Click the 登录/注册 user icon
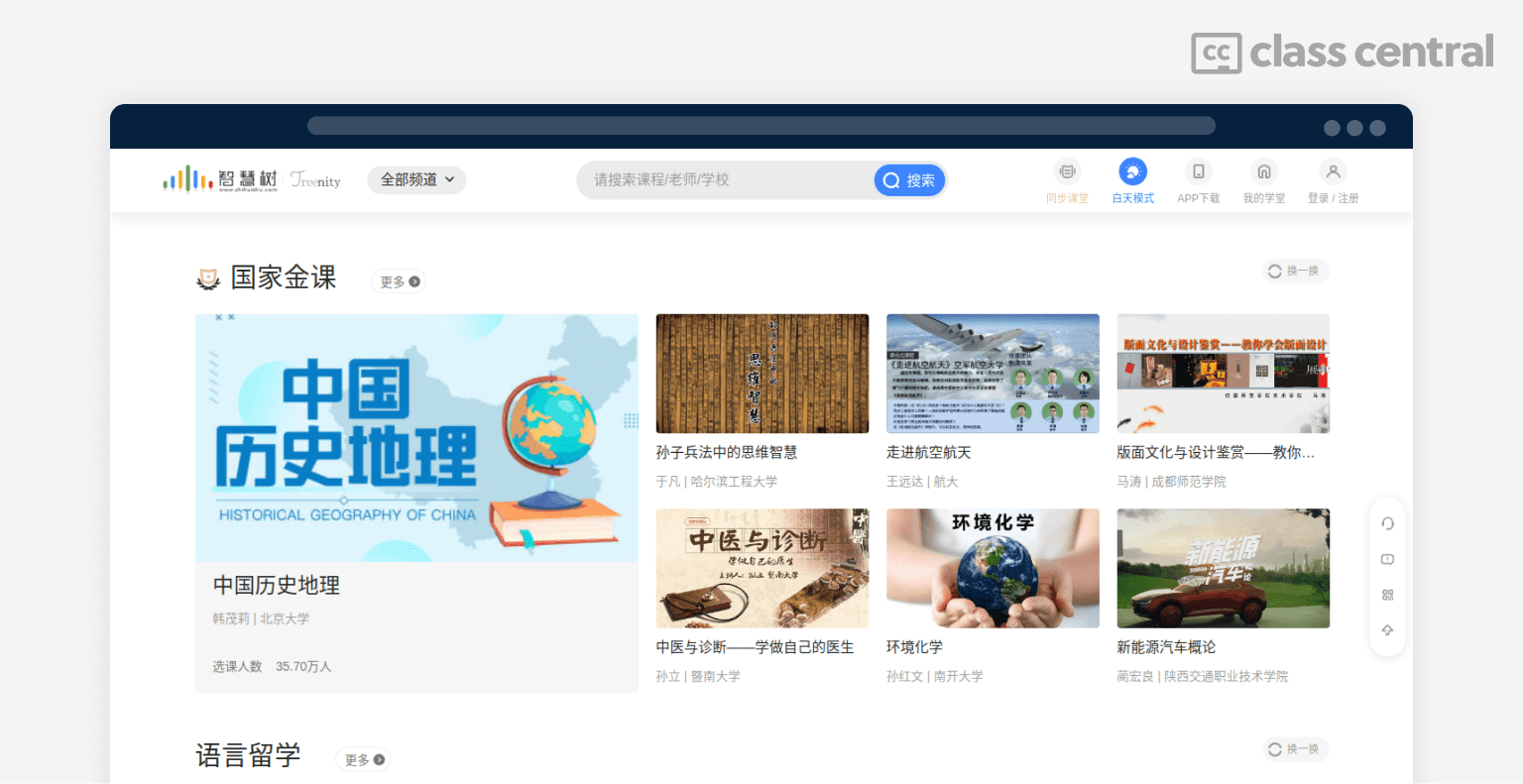Viewport: 1523px width, 784px height. 1333,171
